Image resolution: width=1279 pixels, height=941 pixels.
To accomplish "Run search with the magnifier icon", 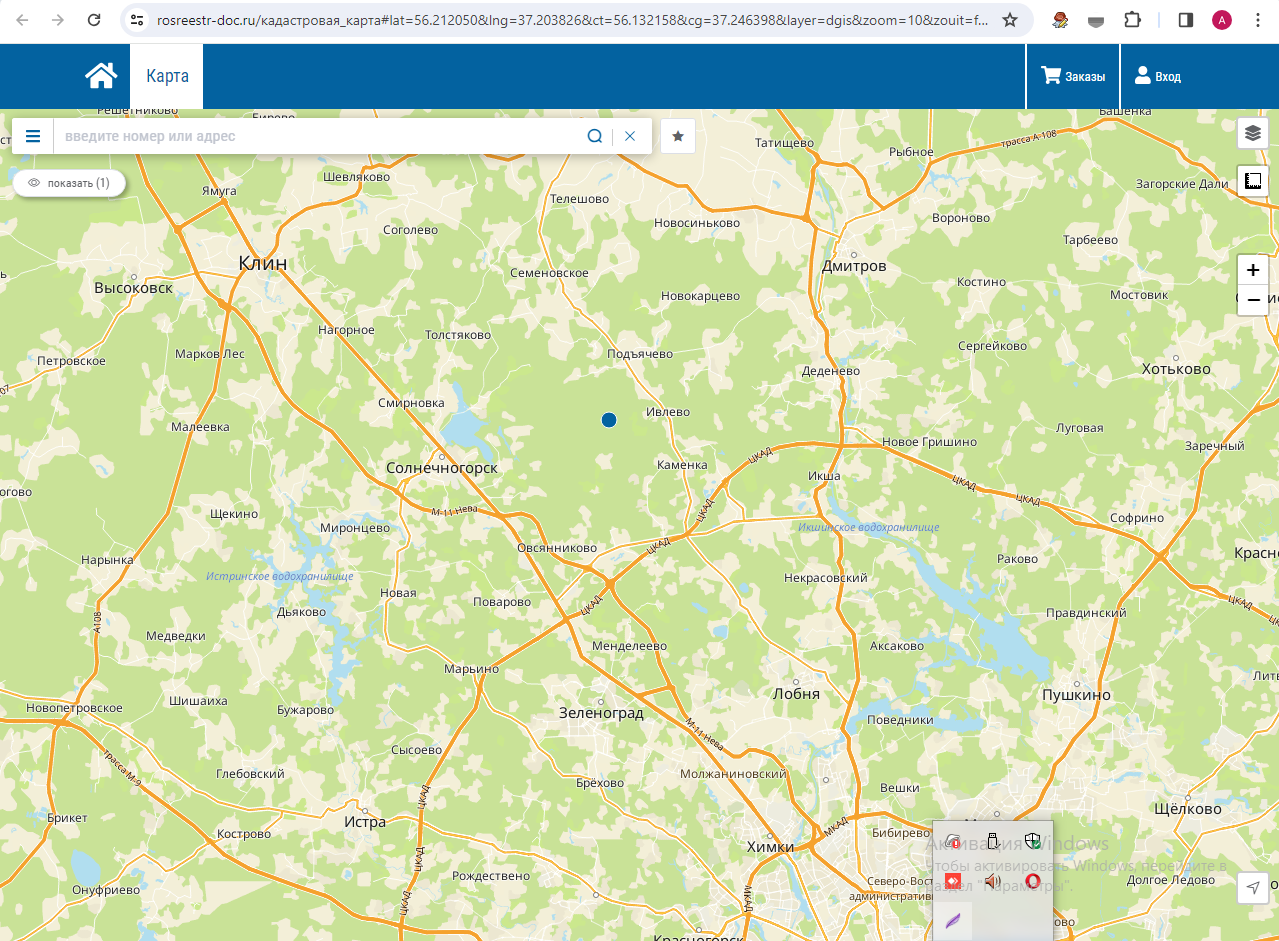I will (594, 136).
